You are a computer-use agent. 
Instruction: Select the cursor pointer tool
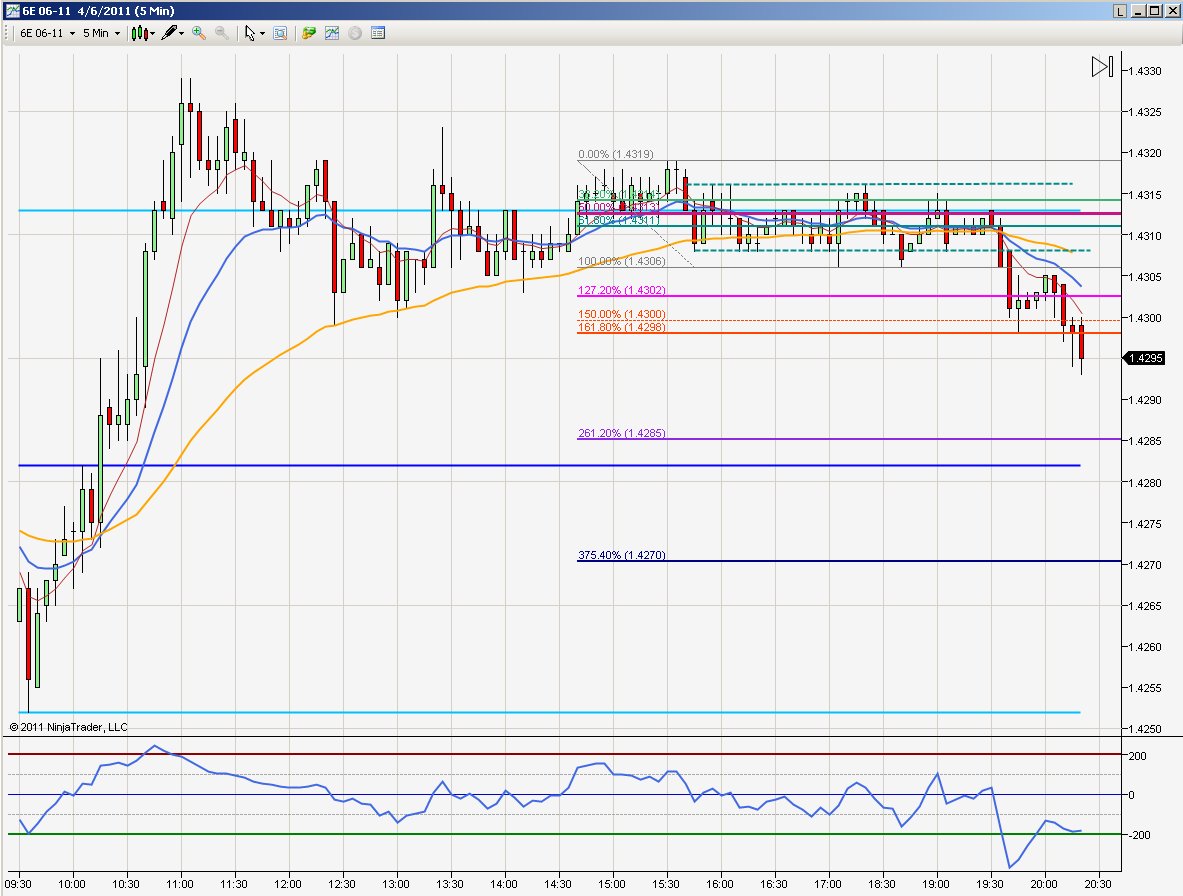pyautogui.click(x=250, y=33)
